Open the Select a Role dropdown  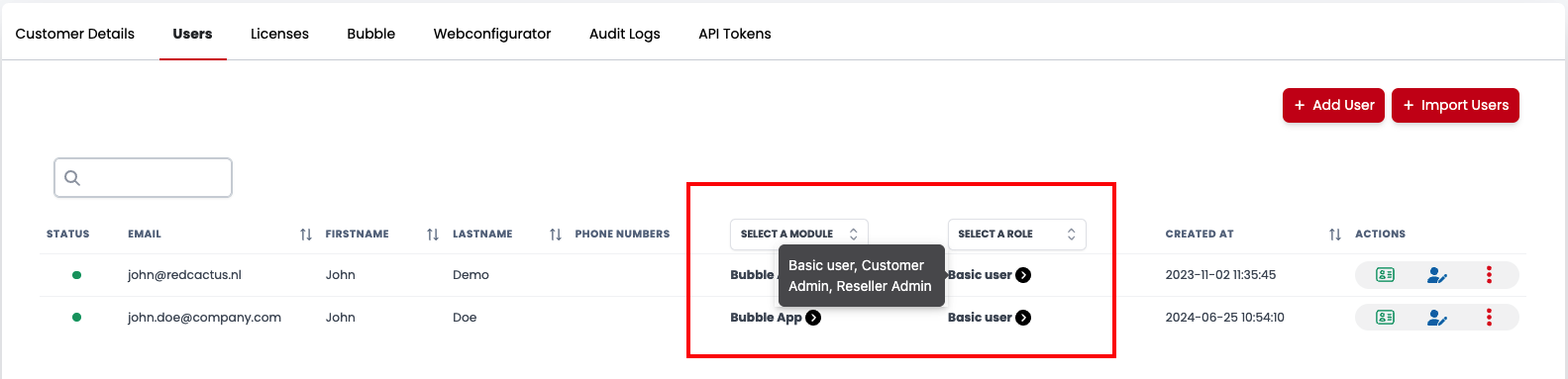click(1016, 235)
